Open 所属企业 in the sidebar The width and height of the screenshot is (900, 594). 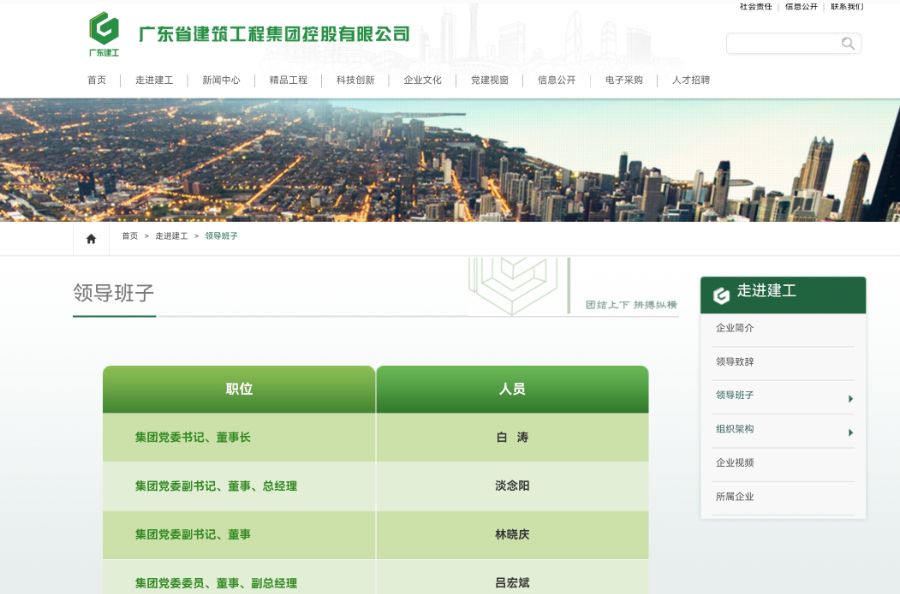(735, 497)
